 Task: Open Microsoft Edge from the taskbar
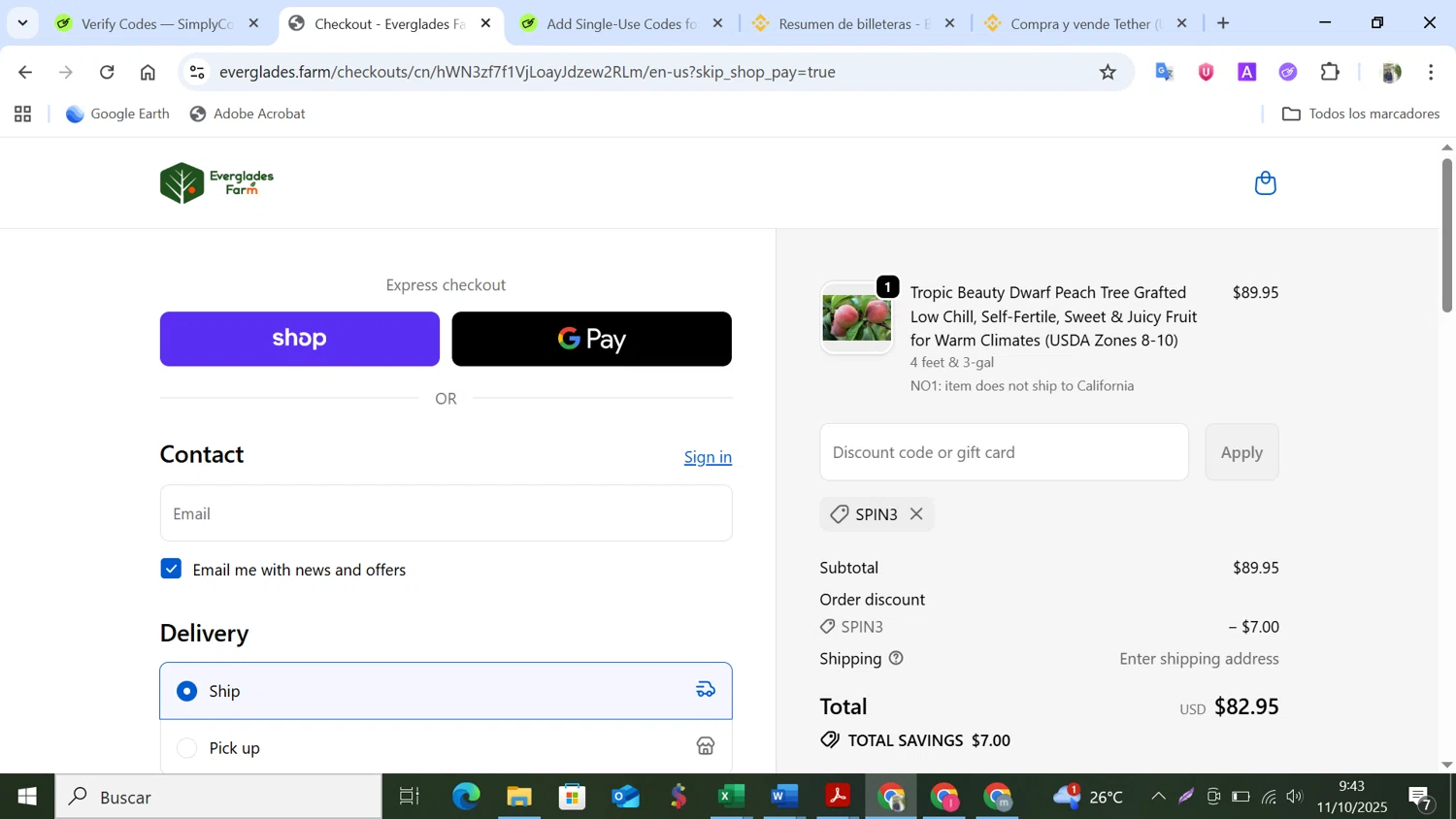(x=466, y=797)
